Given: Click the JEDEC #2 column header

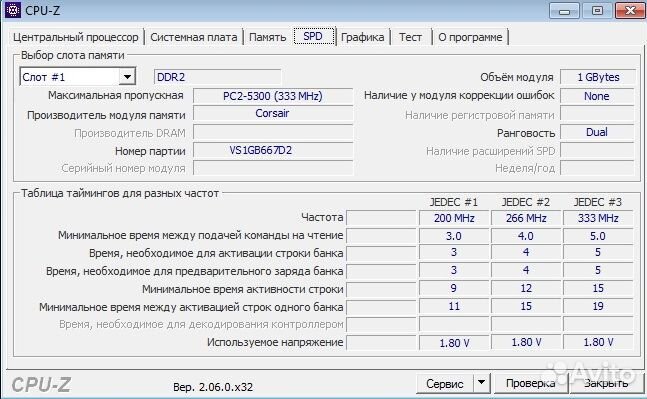Looking at the screenshot, I should pos(526,202).
